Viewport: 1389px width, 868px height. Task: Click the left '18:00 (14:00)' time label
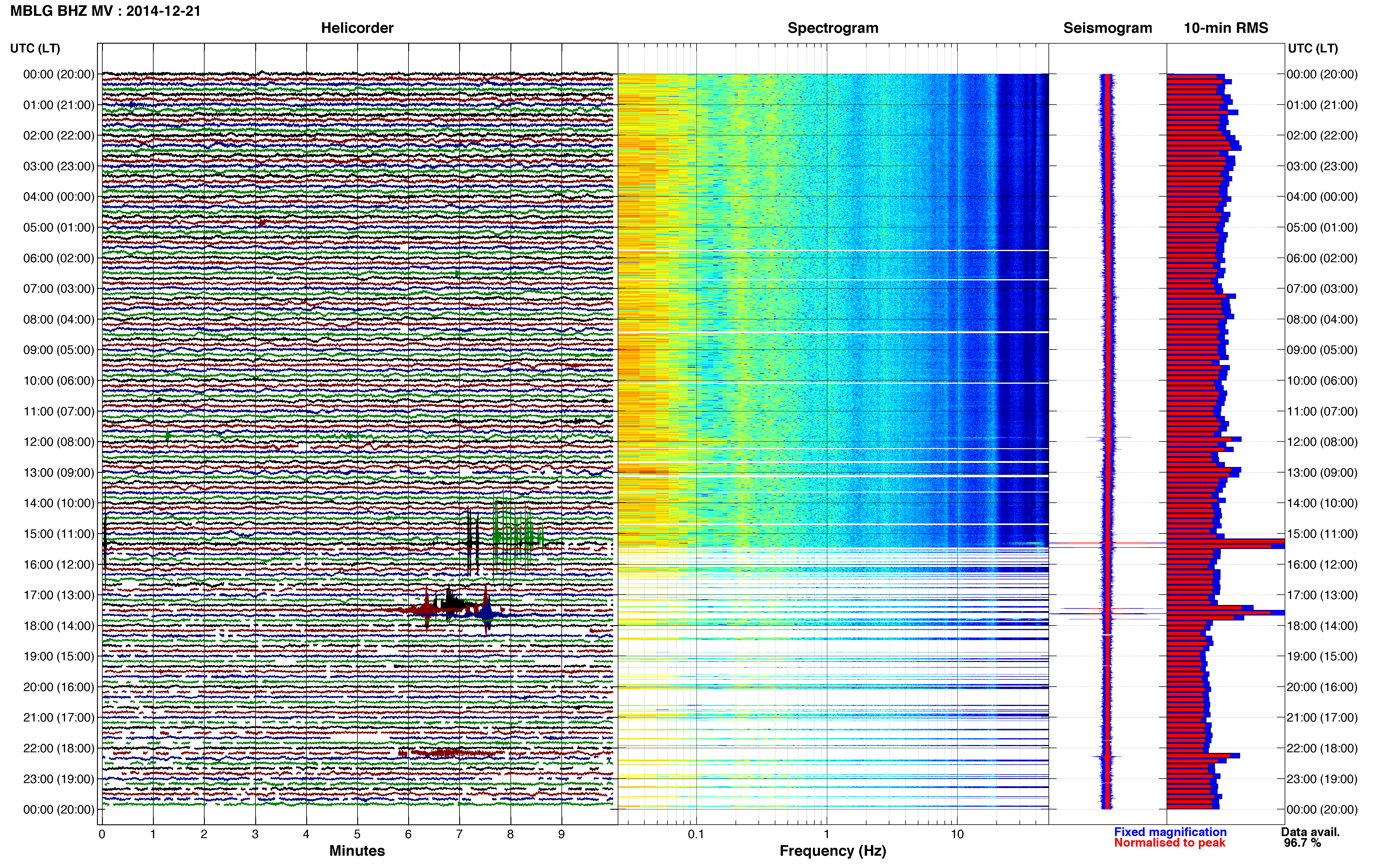pos(59,626)
